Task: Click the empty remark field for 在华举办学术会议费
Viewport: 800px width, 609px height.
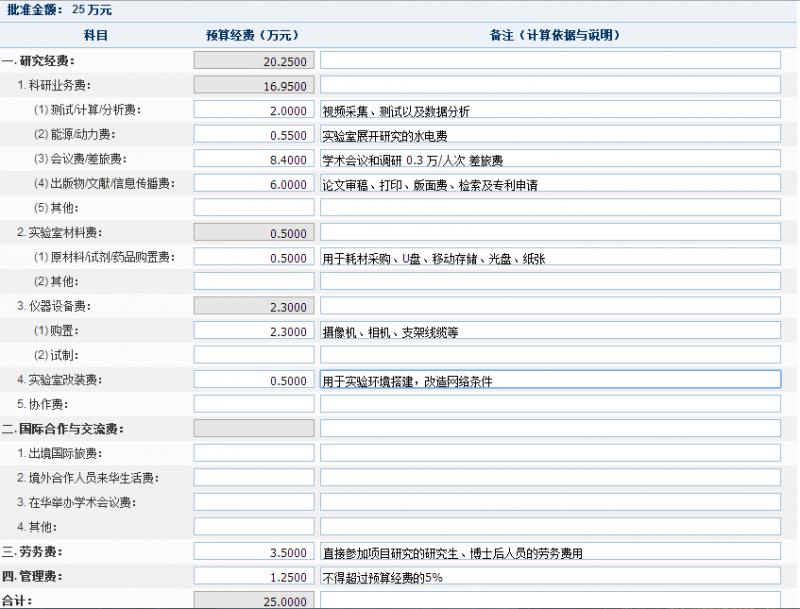Action: click(x=550, y=502)
